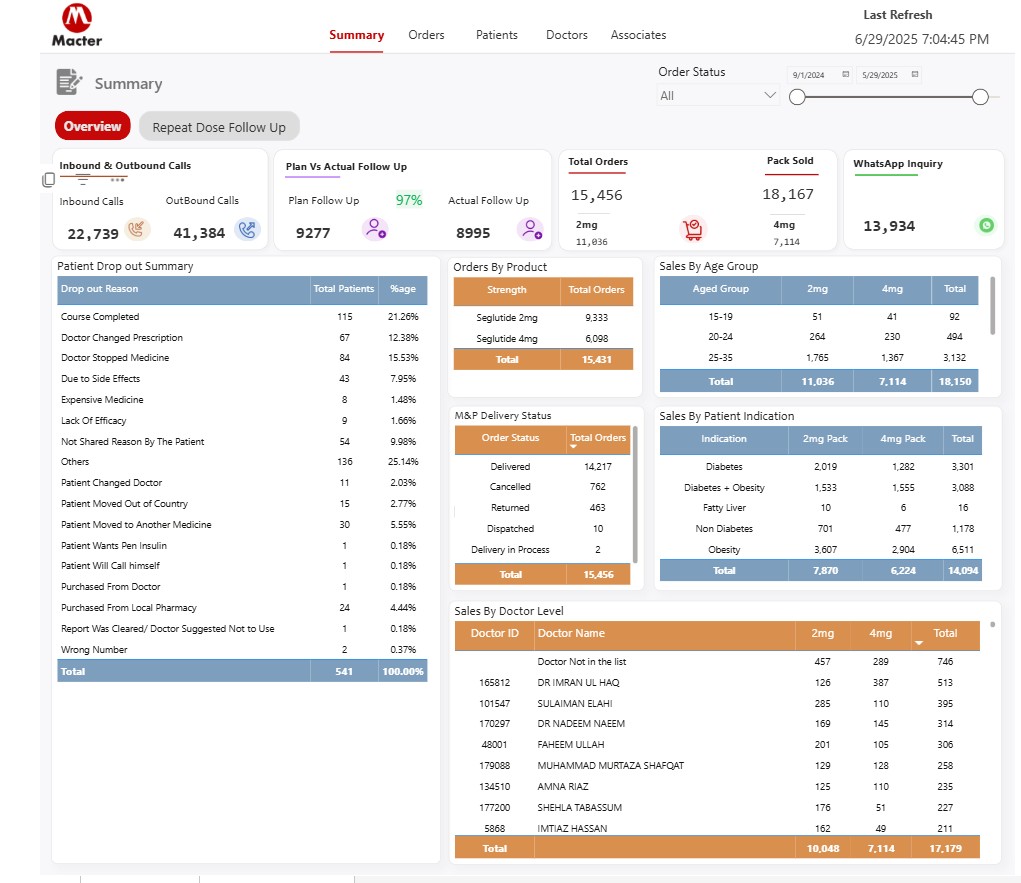Image resolution: width=1021 pixels, height=883 pixels.
Task: Click the WhatsApp Inquiry green icon
Action: (987, 226)
